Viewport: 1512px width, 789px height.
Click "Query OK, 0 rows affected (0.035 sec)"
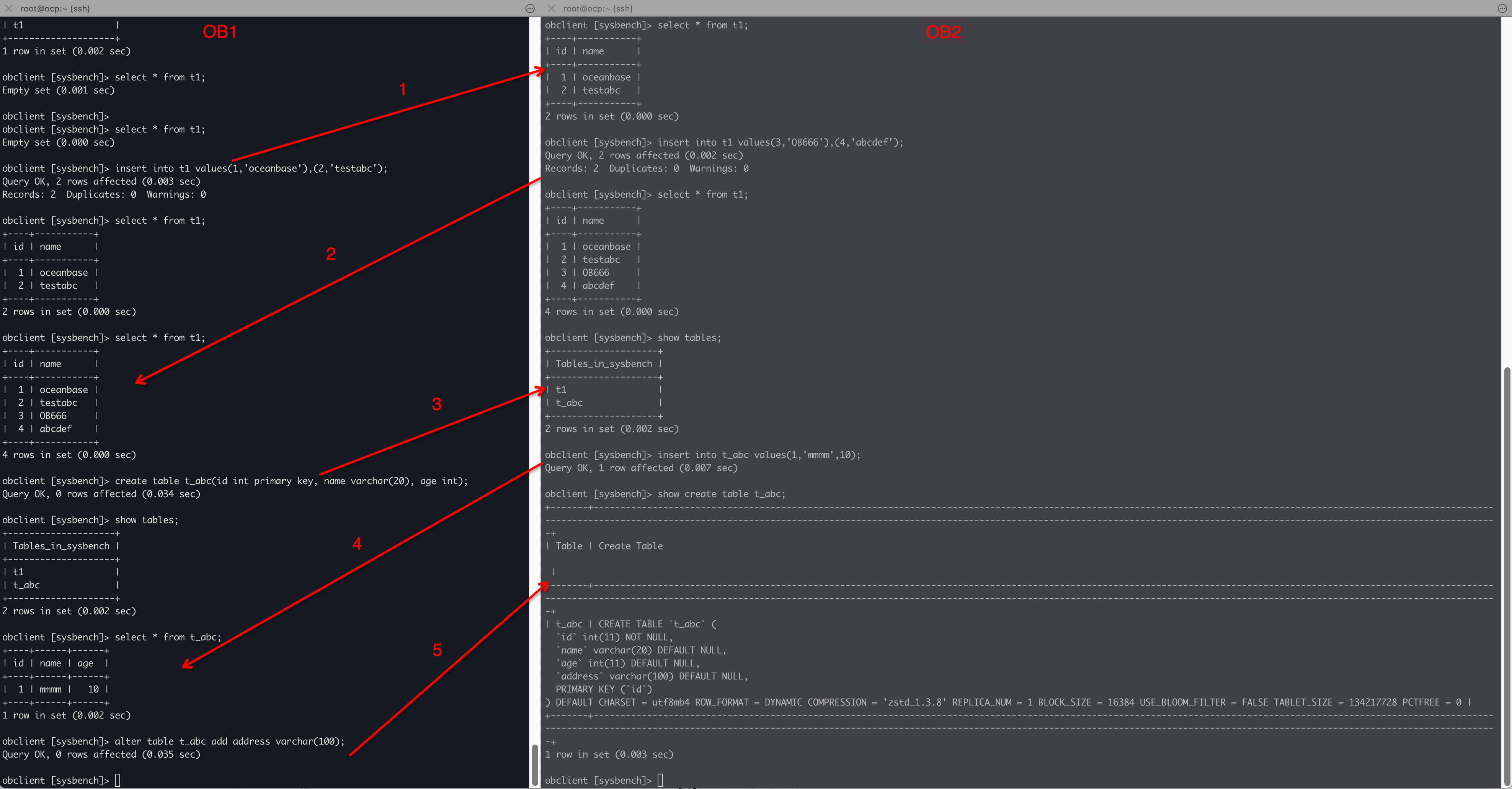[x=101, y=755]
